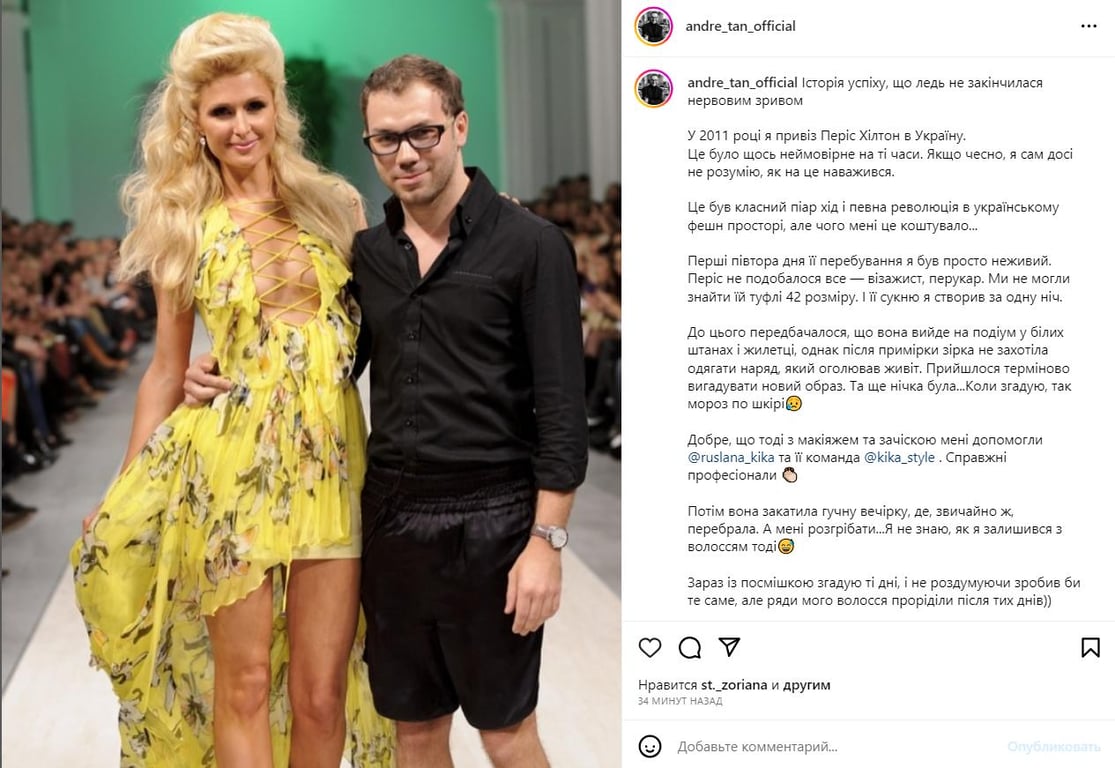Click the Опубликовать post button
The height and width of the screenshot is (768, 1115).
(x=1053, y=747)
